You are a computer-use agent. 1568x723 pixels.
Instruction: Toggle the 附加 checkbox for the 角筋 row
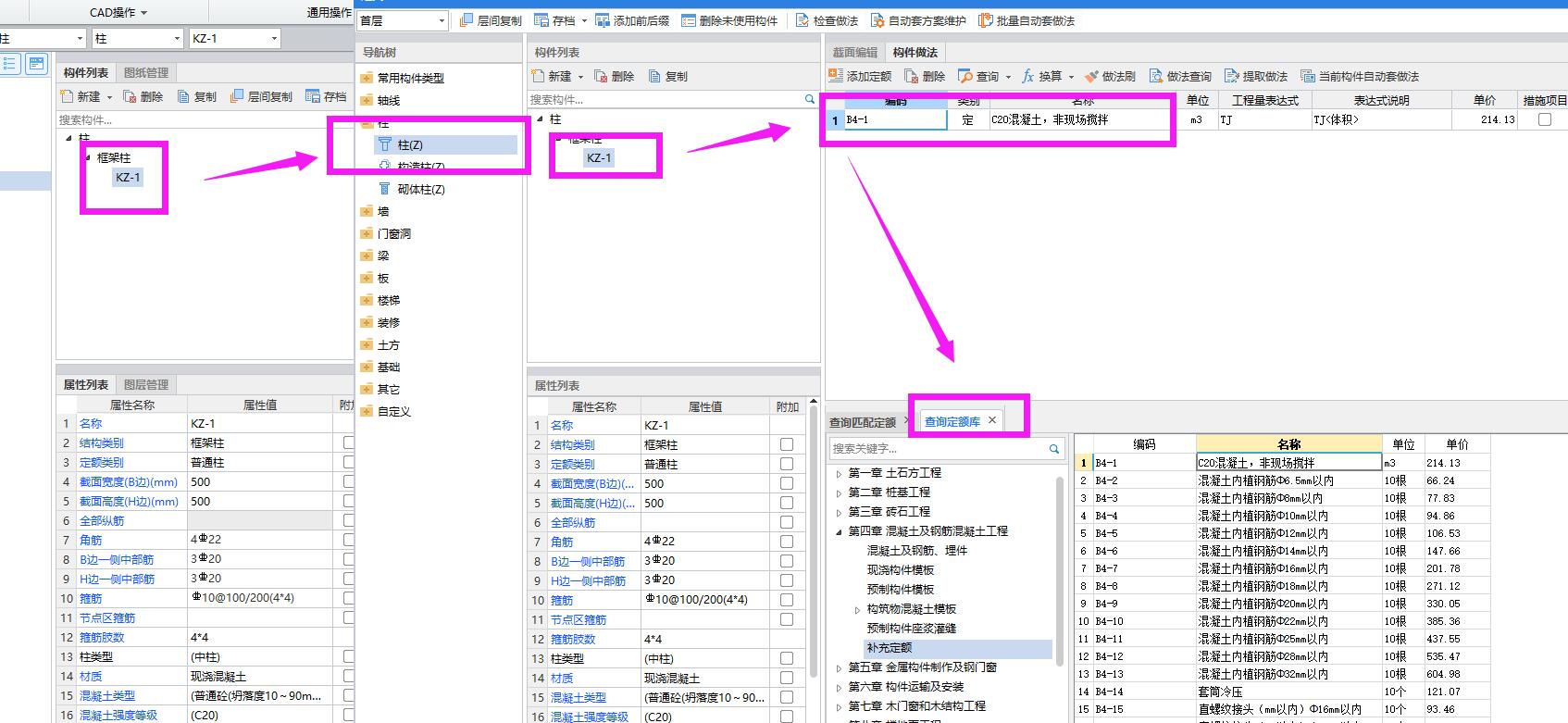[x=787, y=541]
